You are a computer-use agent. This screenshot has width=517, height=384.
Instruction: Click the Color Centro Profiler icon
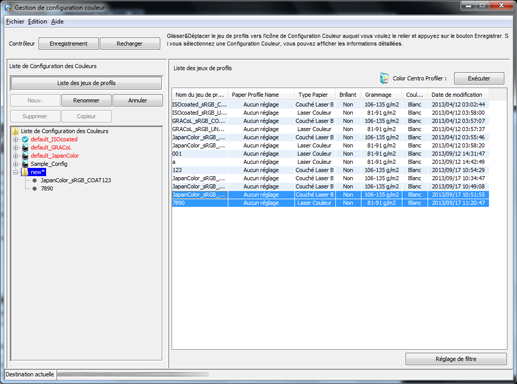[384, 78]
